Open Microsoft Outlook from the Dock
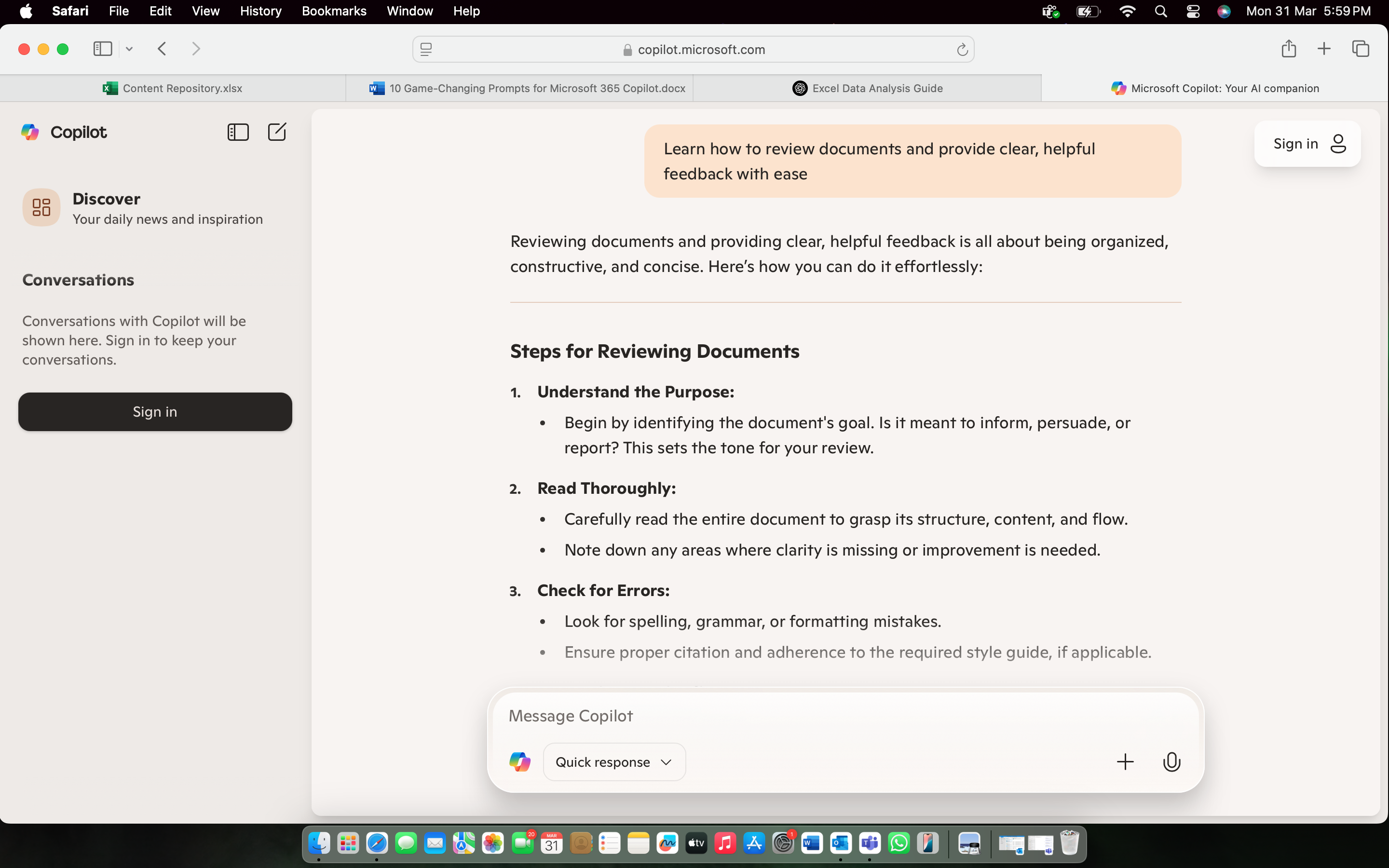The height and width of the screenshot is (868, 1389). tap(840, 843)
